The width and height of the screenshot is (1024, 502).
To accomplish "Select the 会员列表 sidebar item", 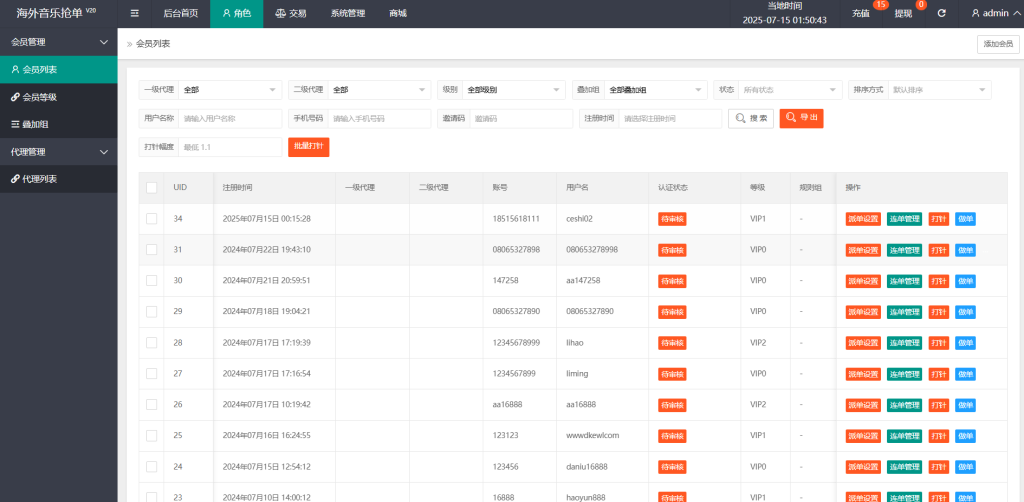I will click(59, 69).
